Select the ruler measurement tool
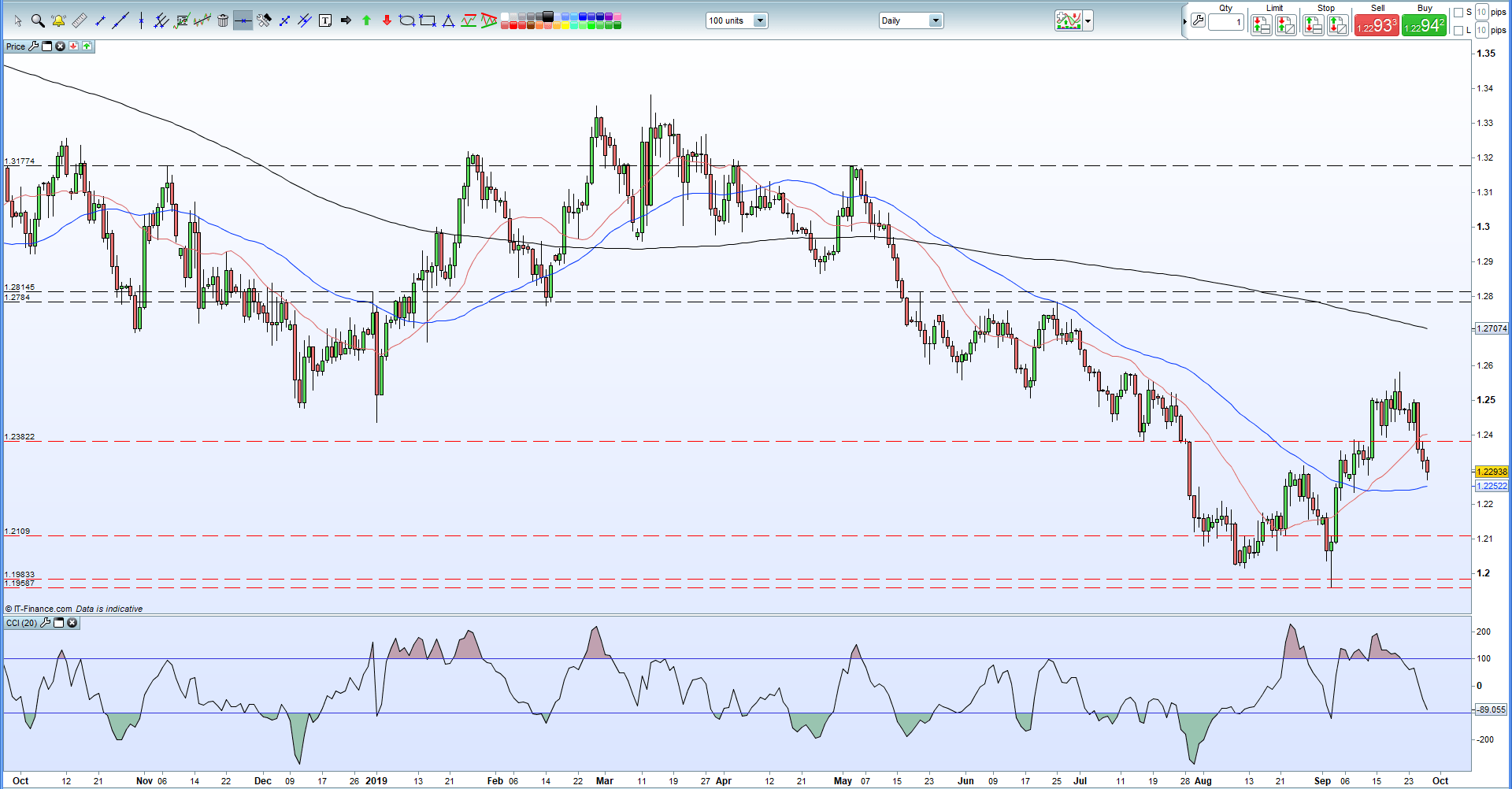This screenshot has width=1512, height=789. pyautogui.click(x=80, y=21)
